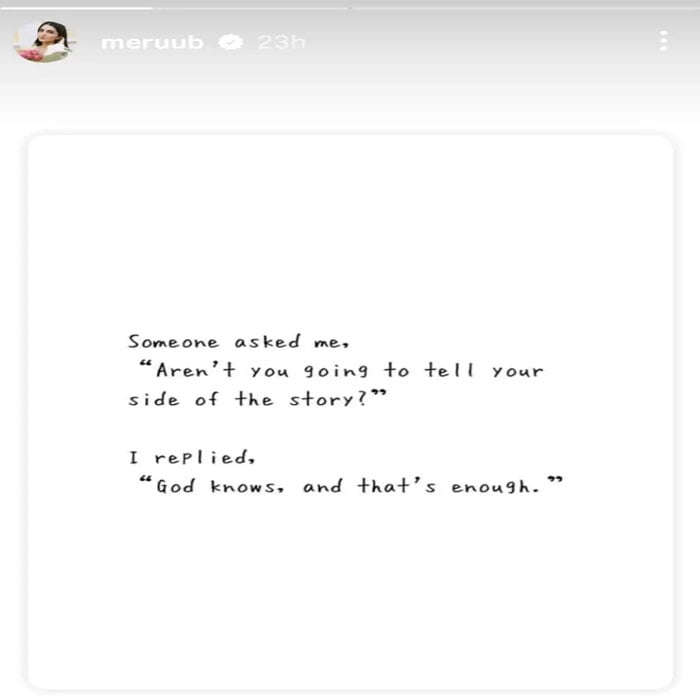Click the word "God" in the quote
The image size is (700, 700).
(x=175, y=486)
